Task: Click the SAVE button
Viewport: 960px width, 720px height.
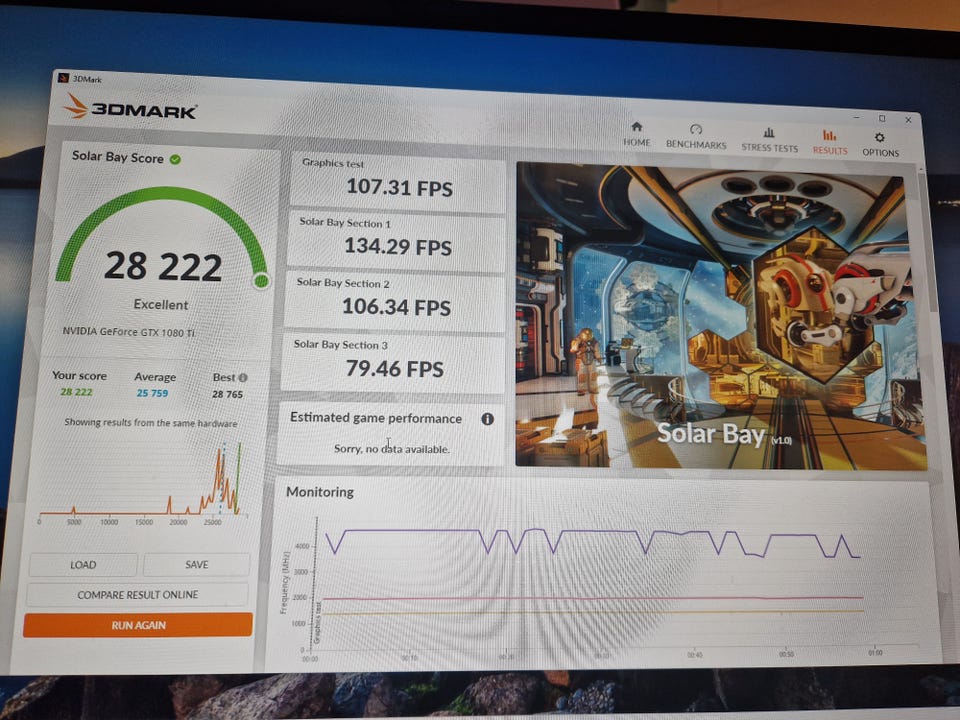Action: point(197,564)
